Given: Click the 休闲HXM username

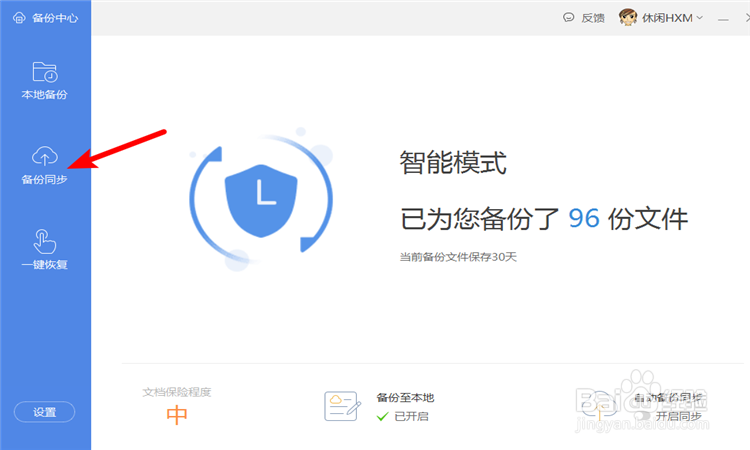Looking at the screenshot, I should point(667,18).
